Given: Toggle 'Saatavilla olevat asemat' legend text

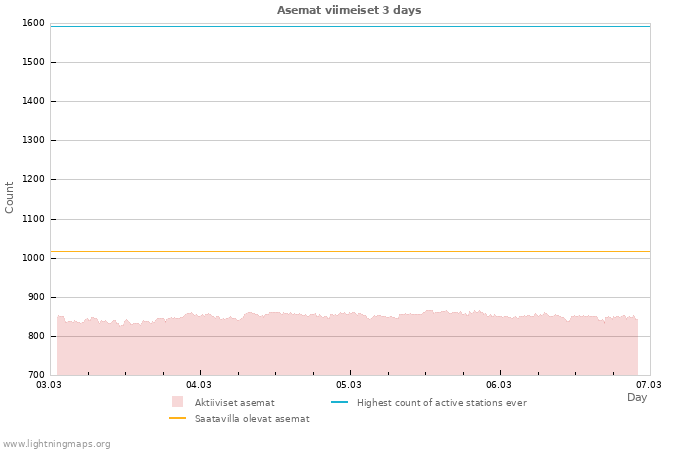Looking at the screenshot, I should [252, 419].
